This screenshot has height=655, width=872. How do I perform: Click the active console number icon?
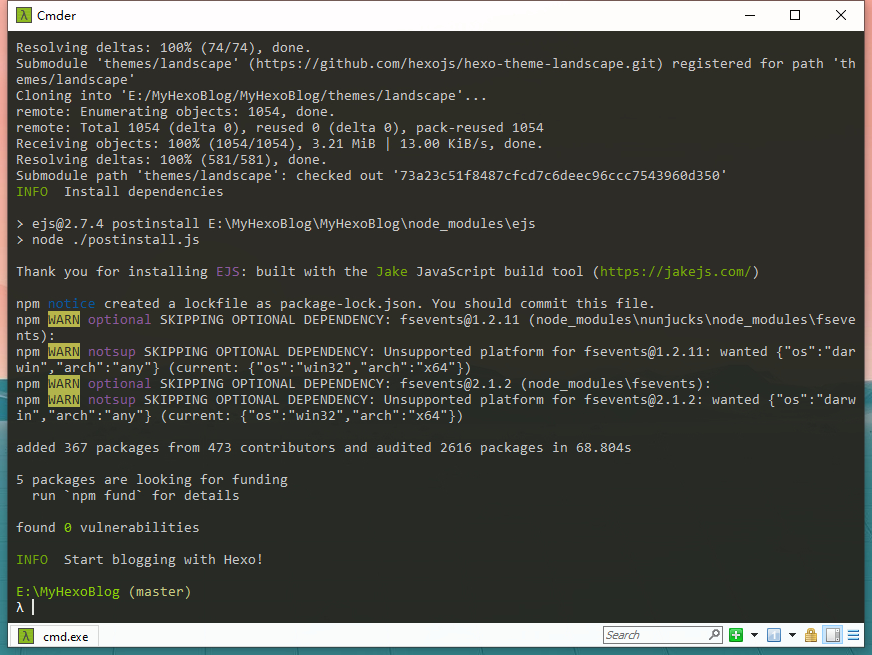point(774,635)
